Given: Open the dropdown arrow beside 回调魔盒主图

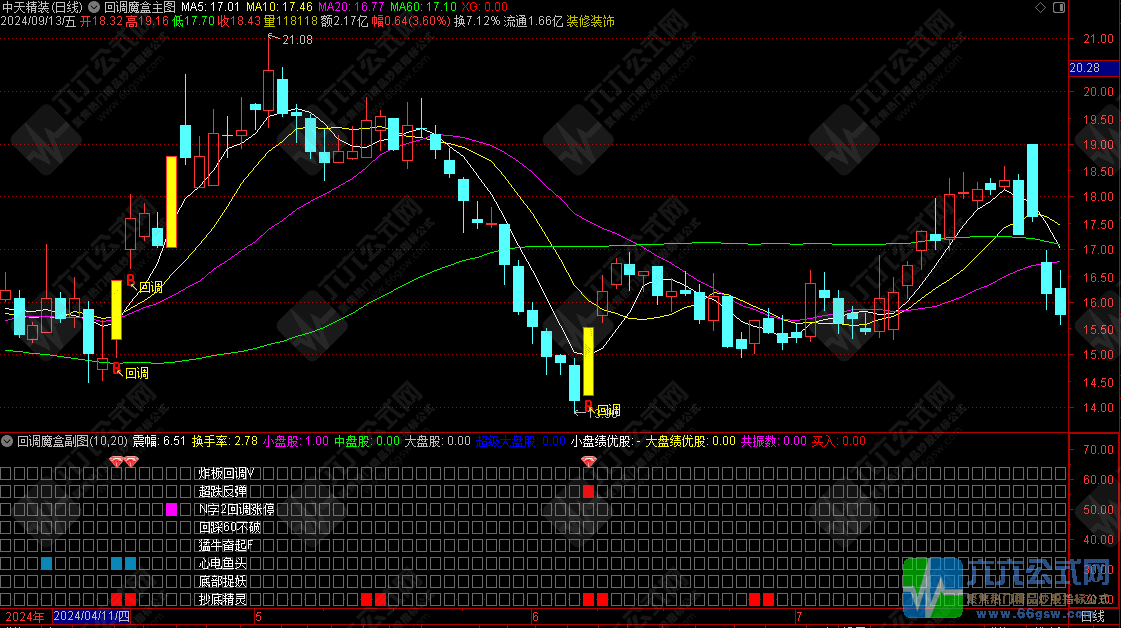Looking at the screenshot, I should tap(94, 6).
